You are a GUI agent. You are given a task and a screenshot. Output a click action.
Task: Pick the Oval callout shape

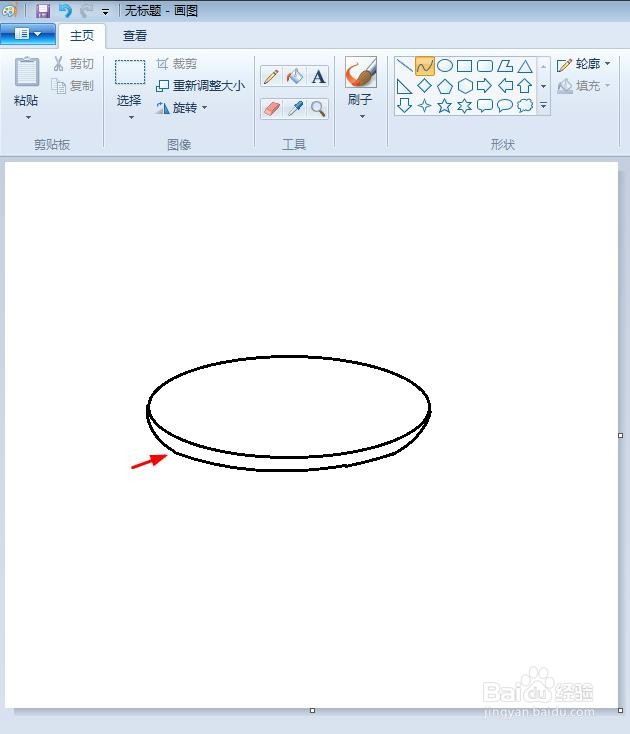point(505,106)
